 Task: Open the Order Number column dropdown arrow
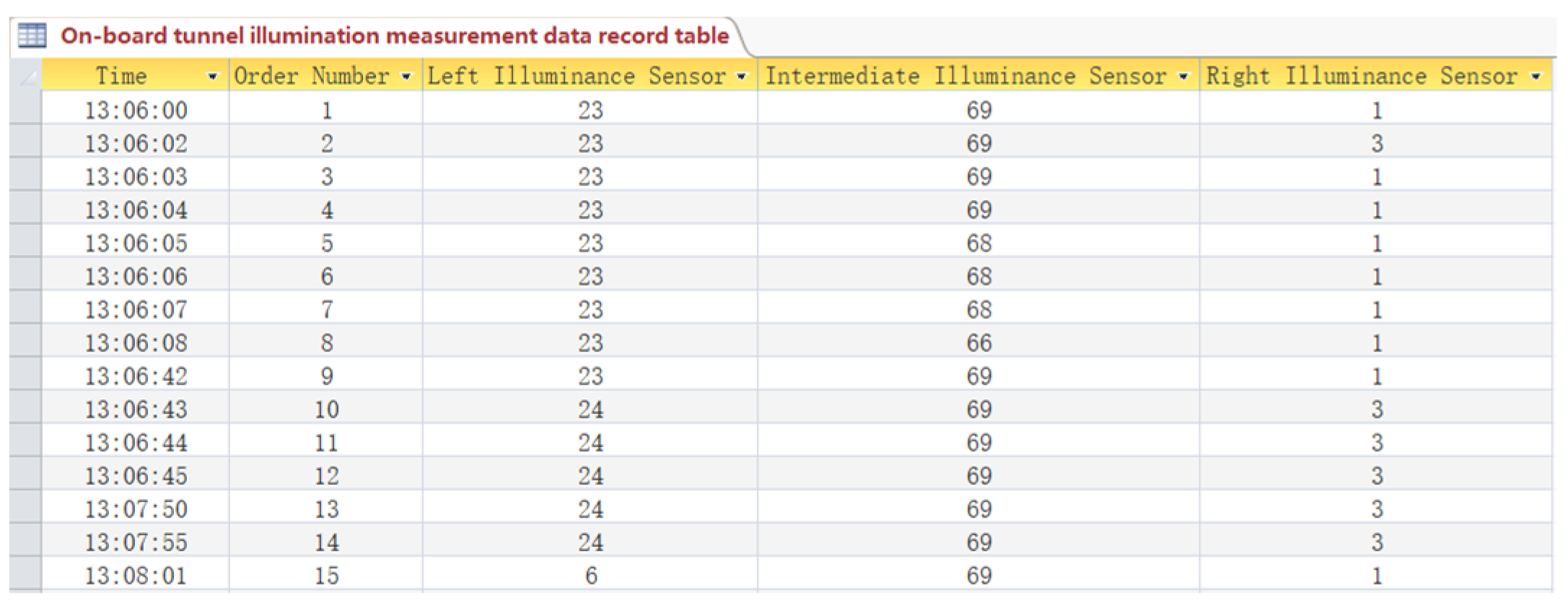(x=406, y=77)
